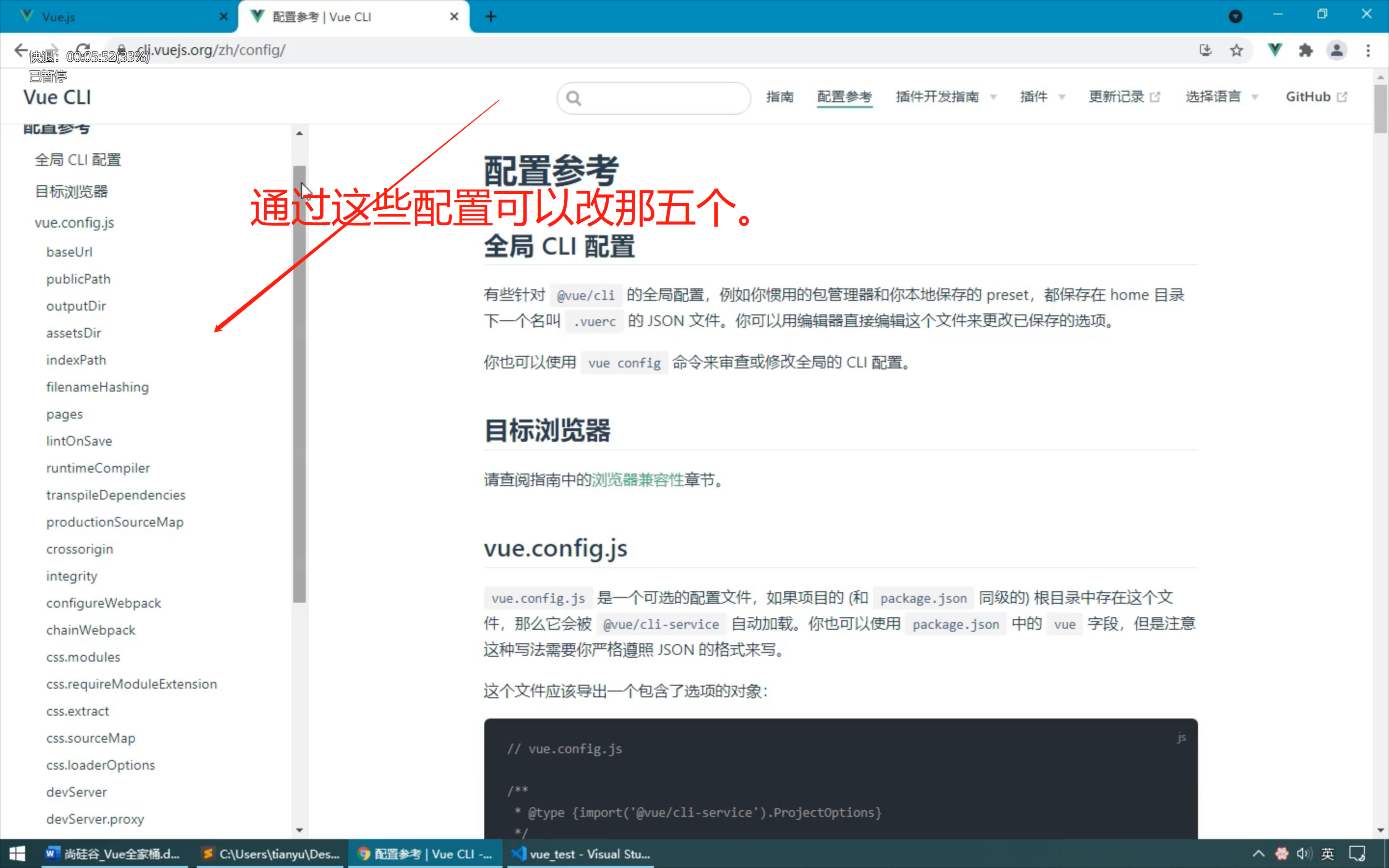Switch to the Sublime Text taskbar item
This screenshot has height=868, width=1389.
click(270, 854)
